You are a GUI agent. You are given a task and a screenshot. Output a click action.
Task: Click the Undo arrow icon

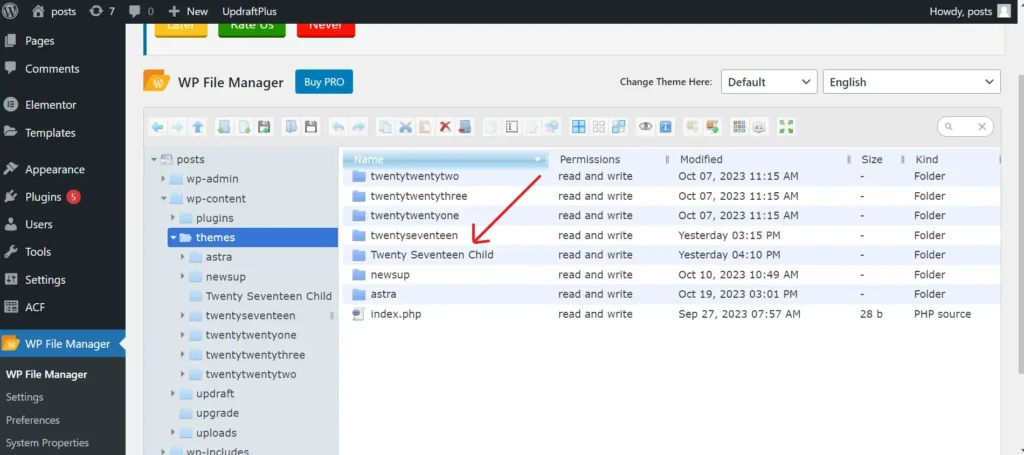pyautogui.click(x=337, y=127)
